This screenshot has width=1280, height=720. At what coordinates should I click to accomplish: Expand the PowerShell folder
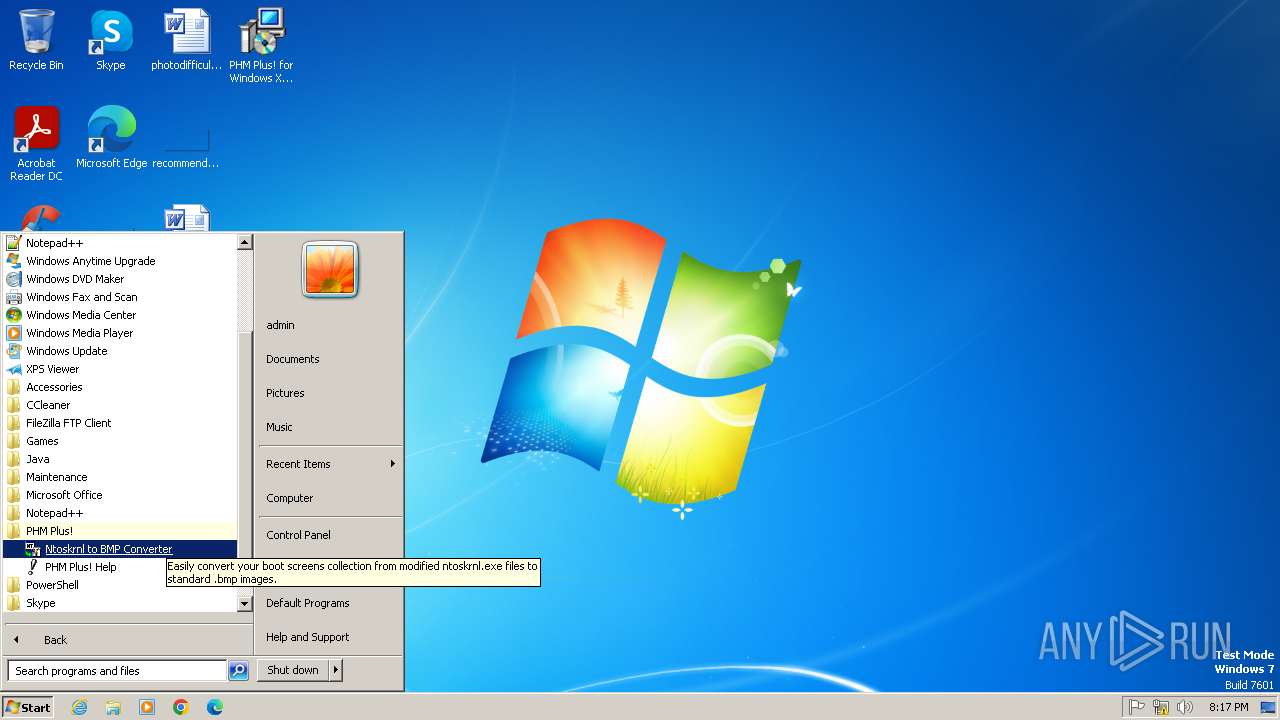(x=120, y=585)
